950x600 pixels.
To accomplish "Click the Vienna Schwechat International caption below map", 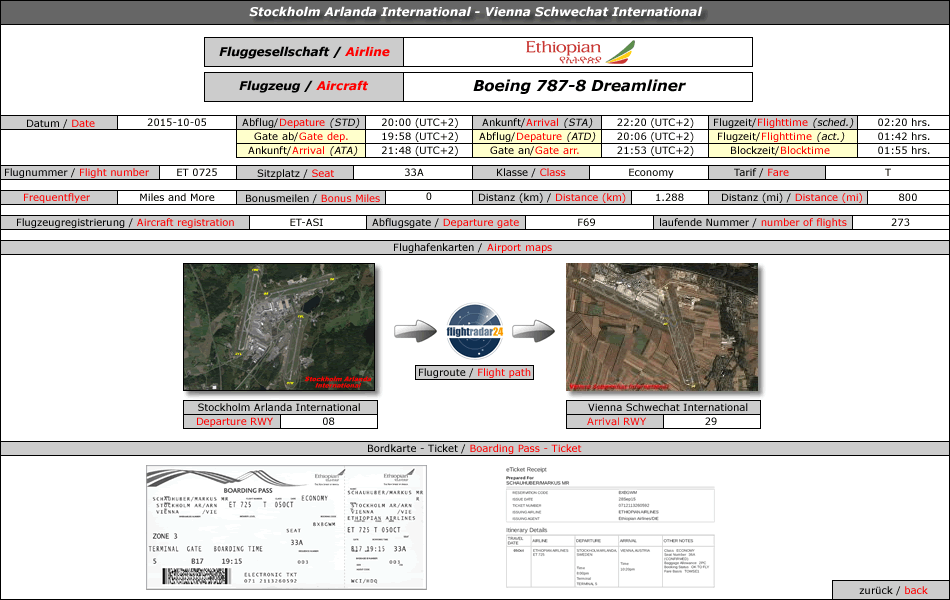I will coord(668,407).
